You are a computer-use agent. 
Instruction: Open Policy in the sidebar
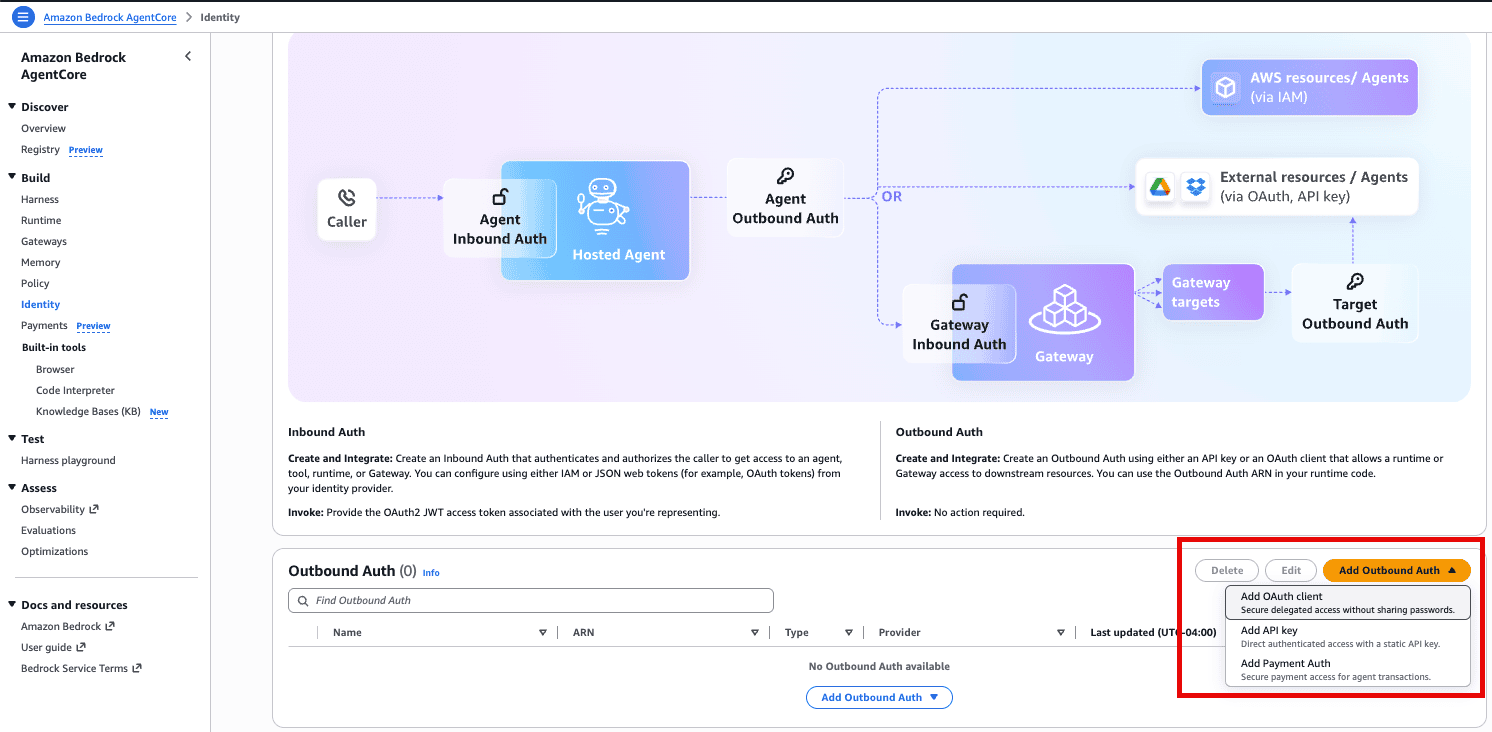click(35, 283)
